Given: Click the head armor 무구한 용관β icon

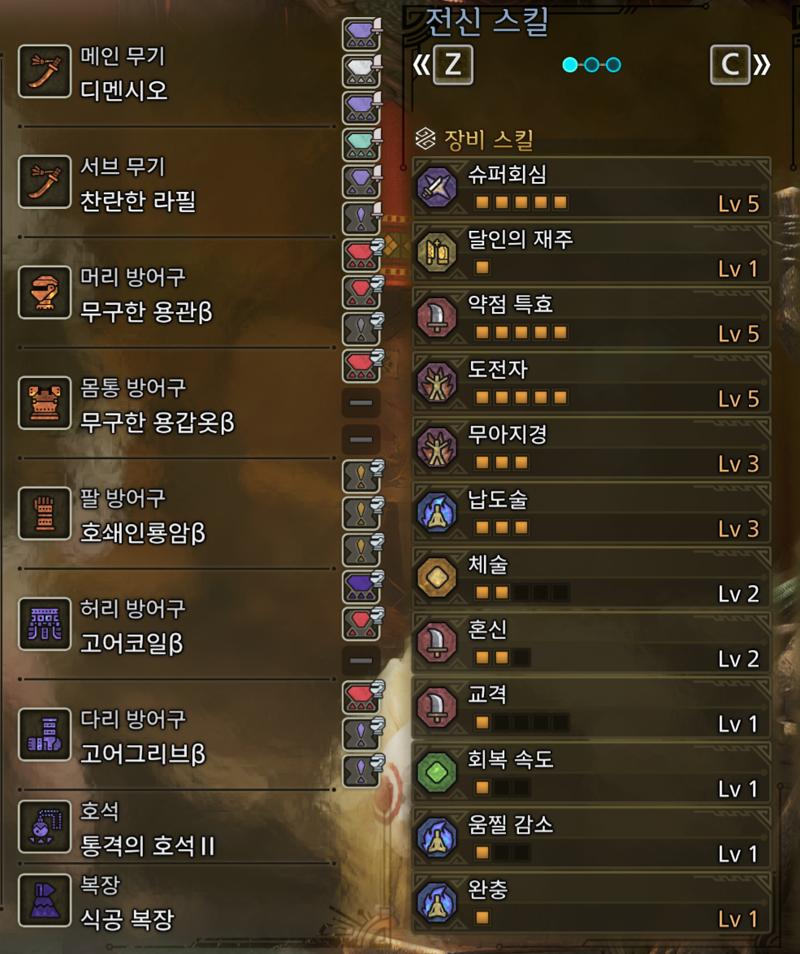Looking at the screenshot, I should point(44,292).
